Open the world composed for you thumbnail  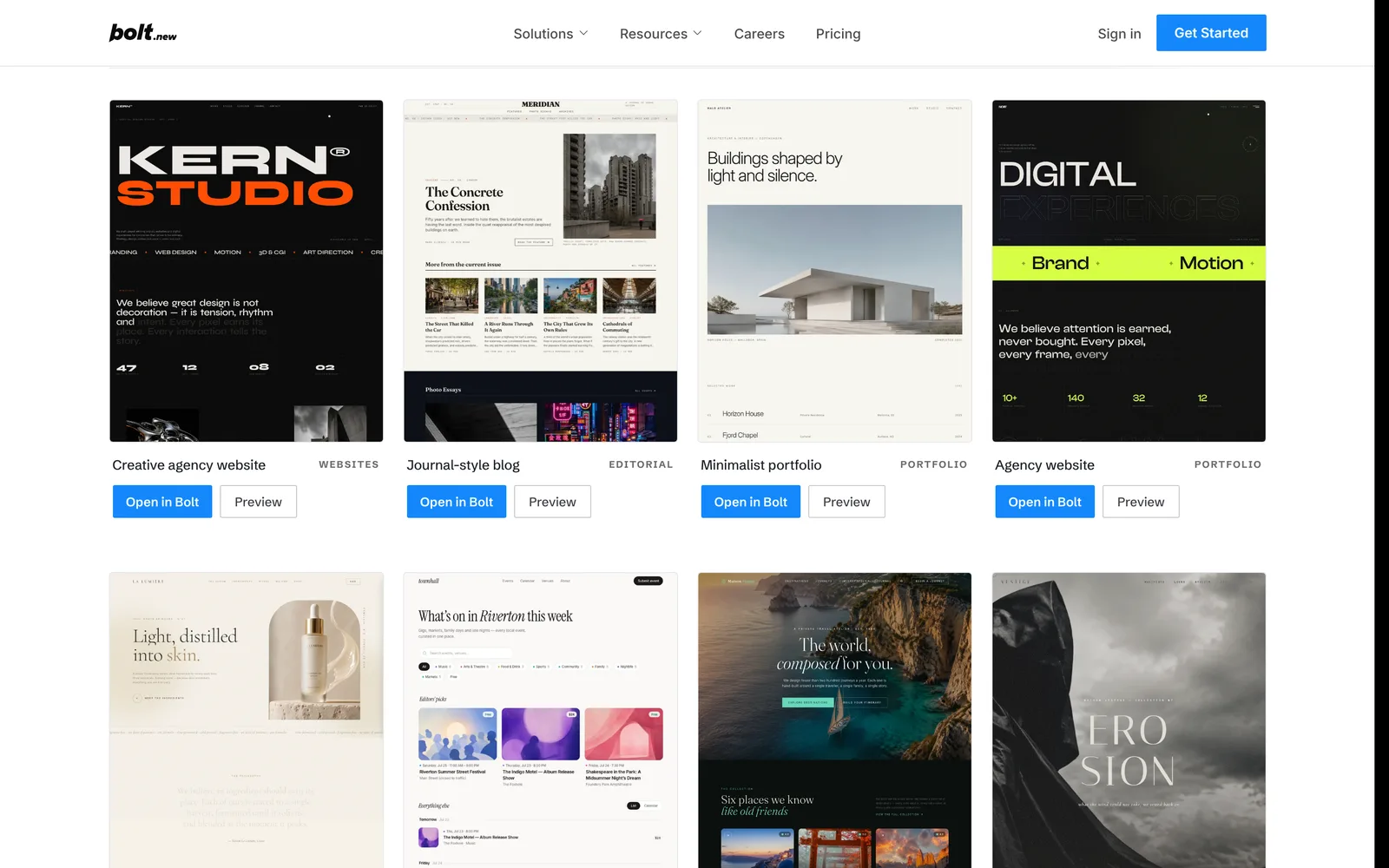click(x=834, y=720)
